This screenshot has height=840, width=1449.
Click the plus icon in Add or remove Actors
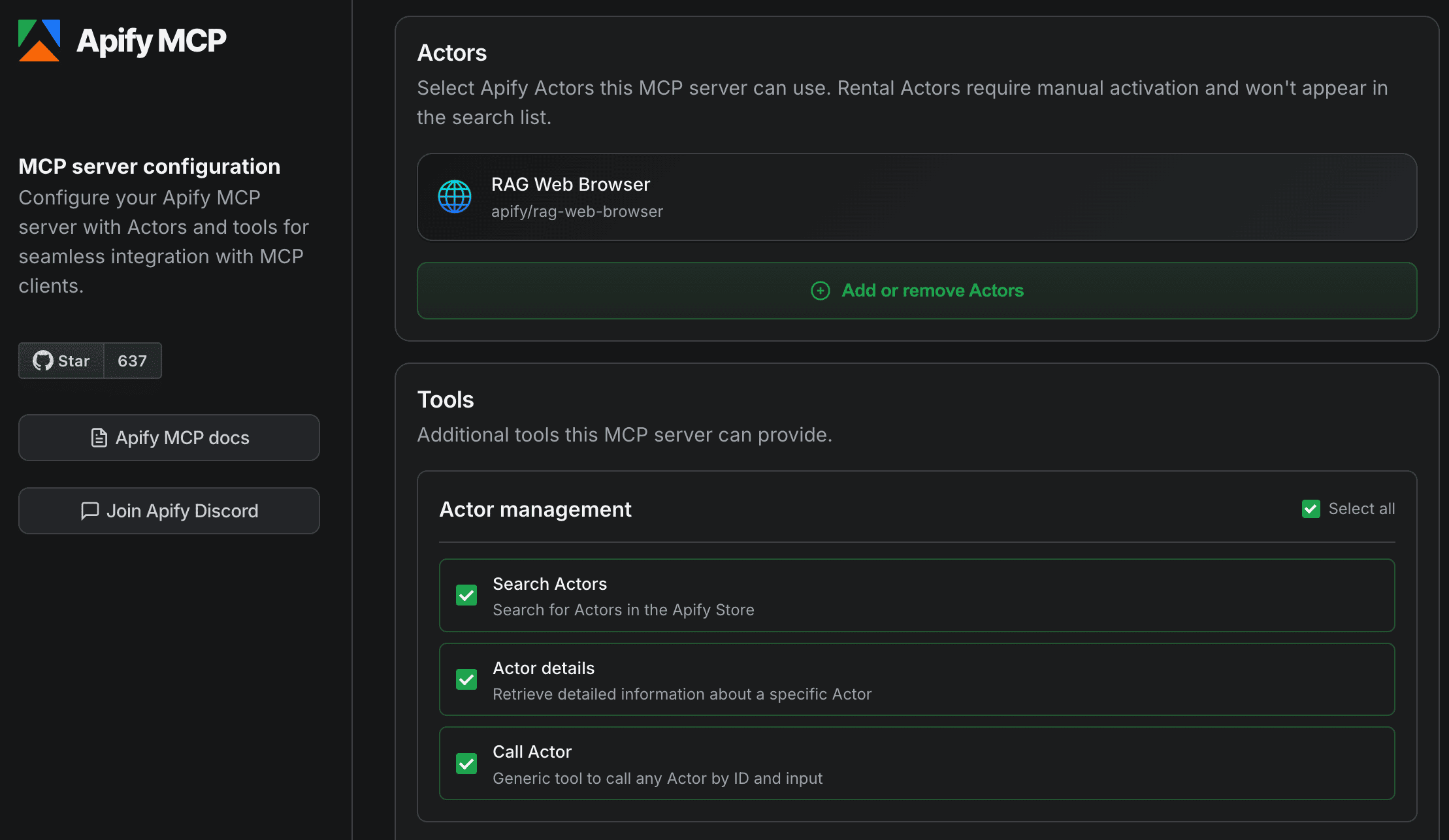click(820, 290)
